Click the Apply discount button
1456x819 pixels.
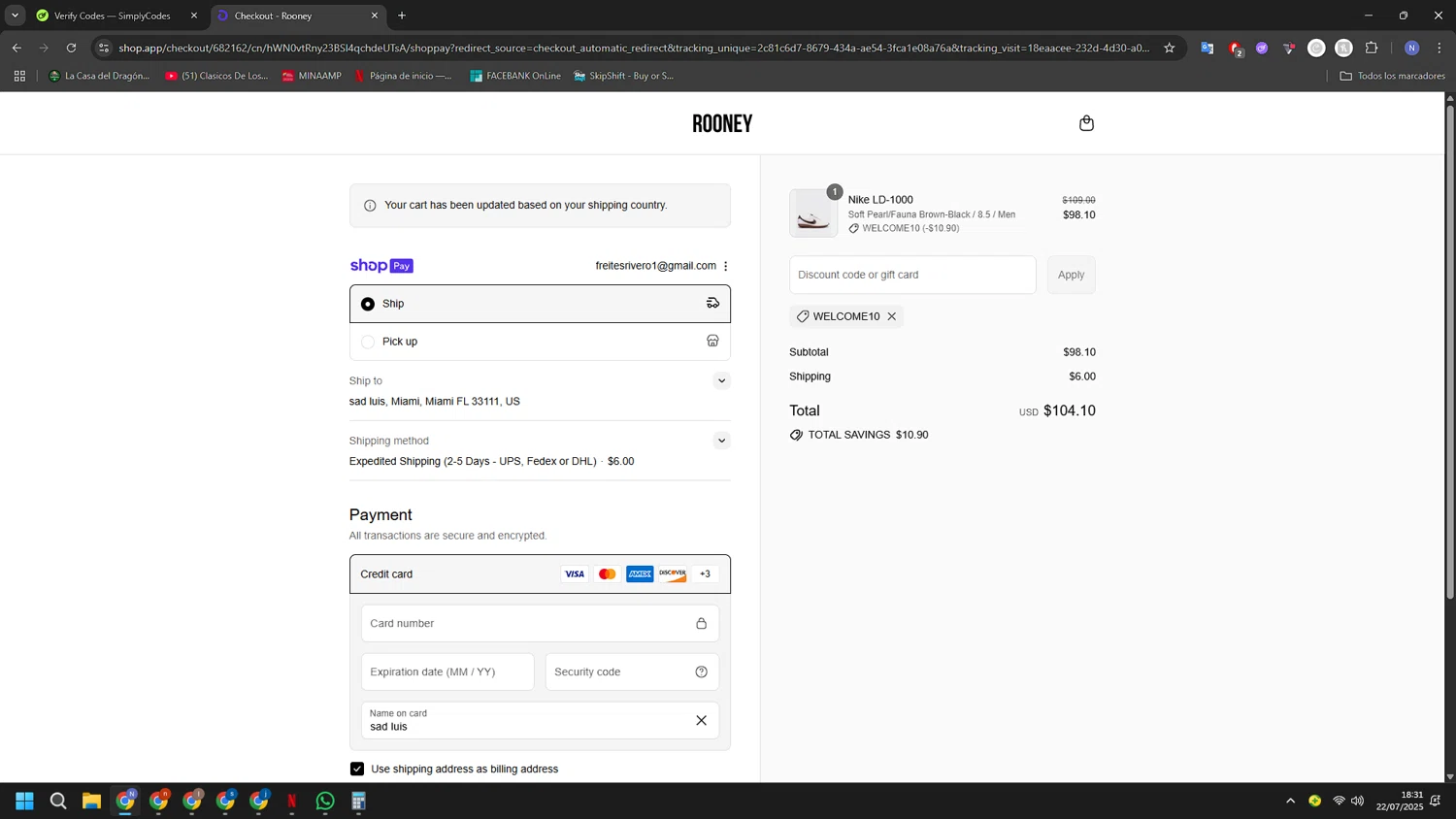[x=1071, y=275]
